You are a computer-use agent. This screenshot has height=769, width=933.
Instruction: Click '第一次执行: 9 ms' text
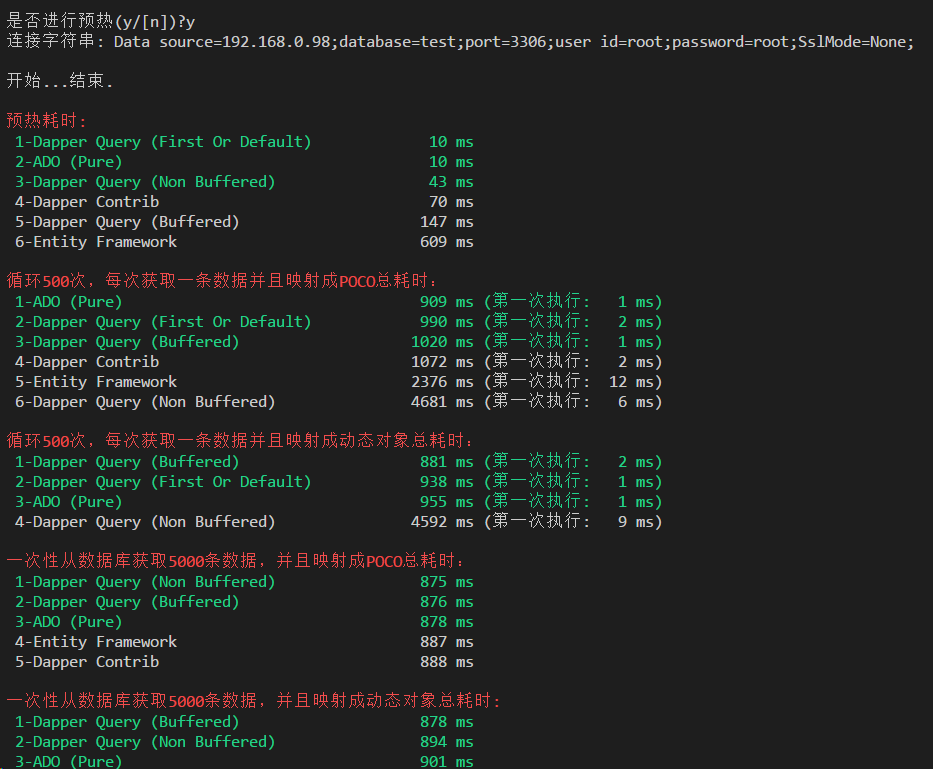point(573,522)
